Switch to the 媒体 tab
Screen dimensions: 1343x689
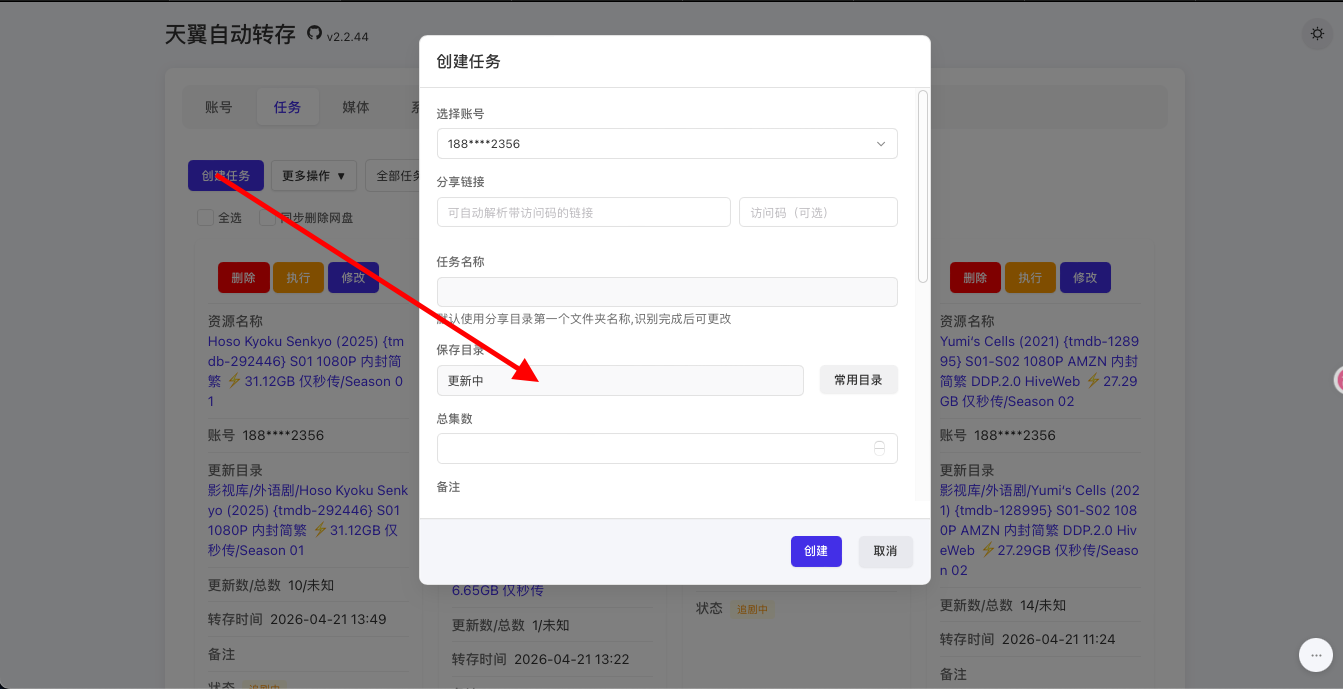356,106
